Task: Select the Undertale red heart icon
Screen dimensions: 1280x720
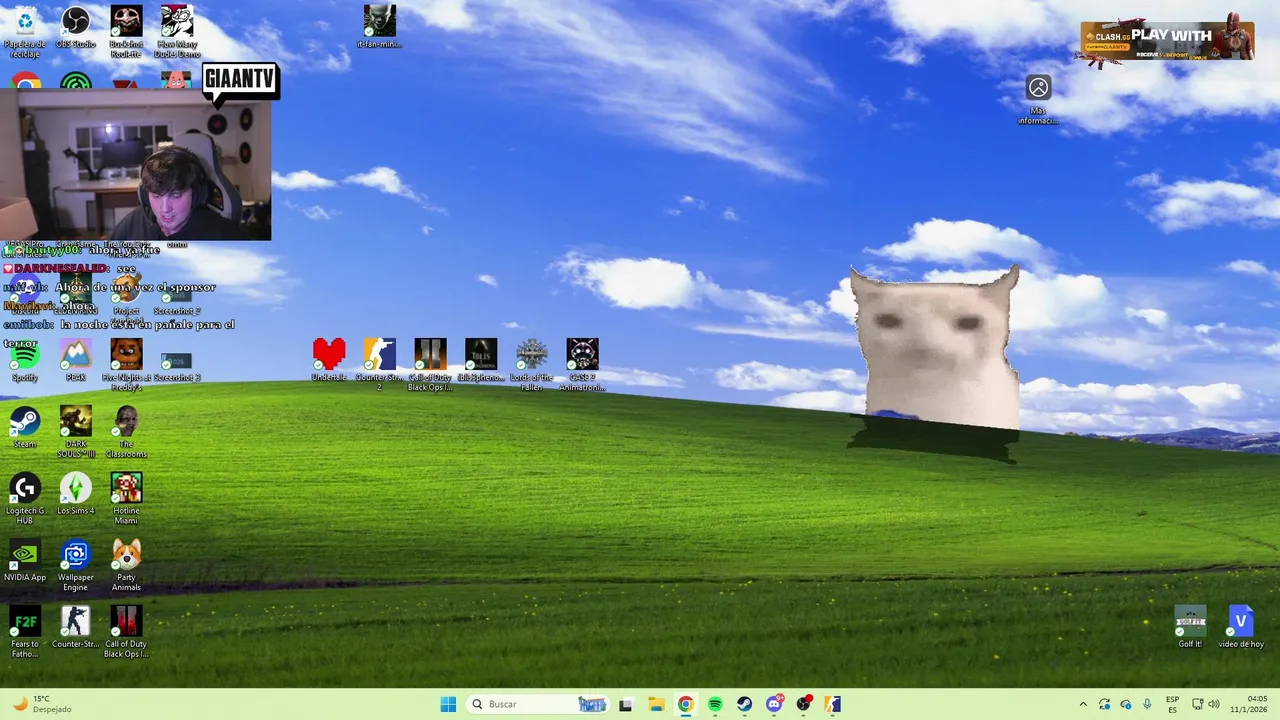Action: [329, 360]
